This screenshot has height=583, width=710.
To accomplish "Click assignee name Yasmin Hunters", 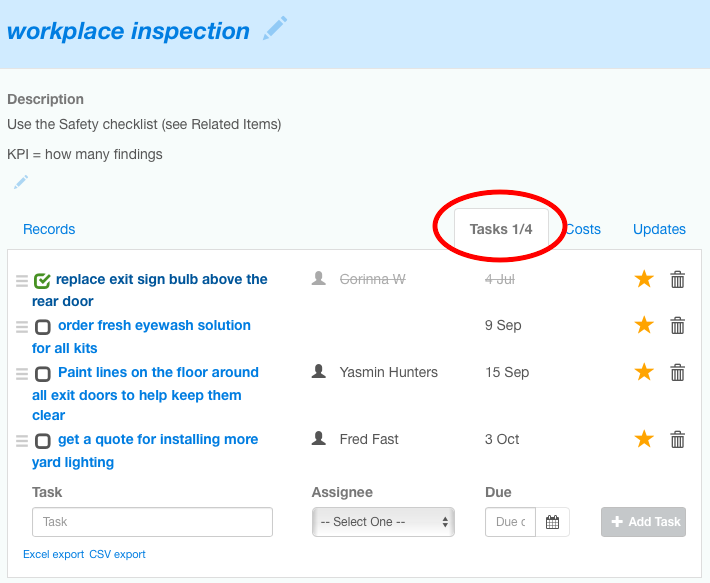I will [x=389, y=372].
